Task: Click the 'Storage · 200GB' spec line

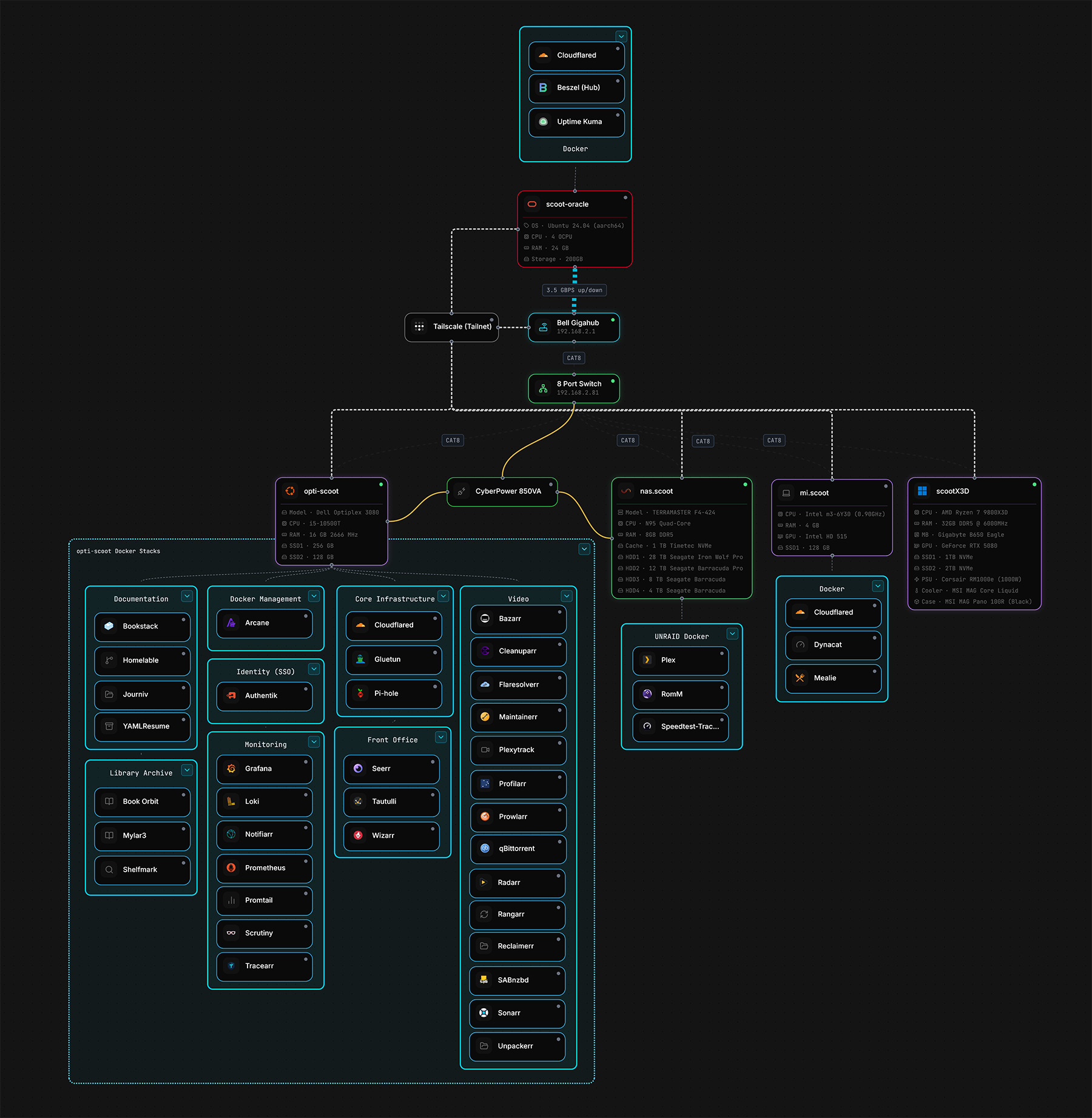Action: (553, 259)
